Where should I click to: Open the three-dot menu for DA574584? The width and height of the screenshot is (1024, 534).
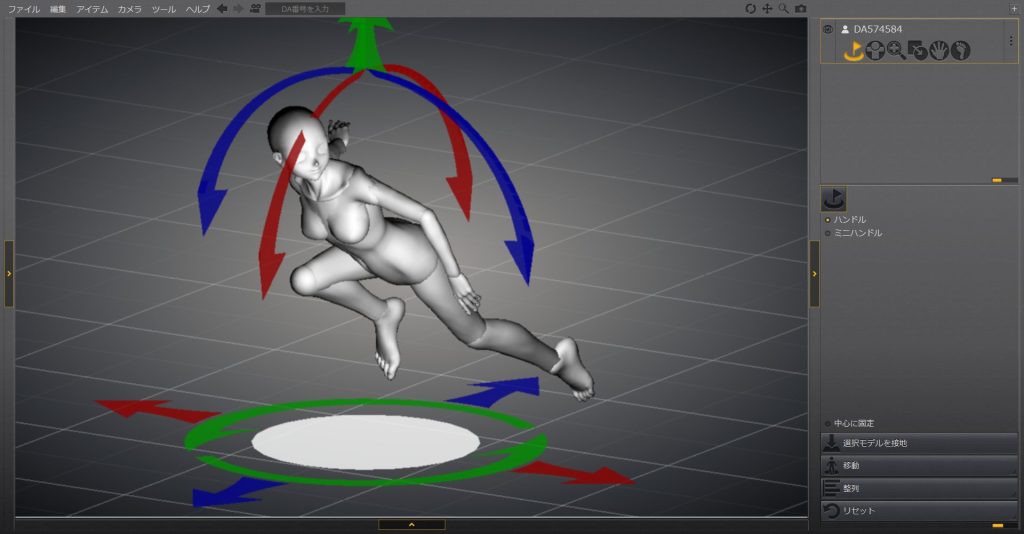(x=1010, y=41)
